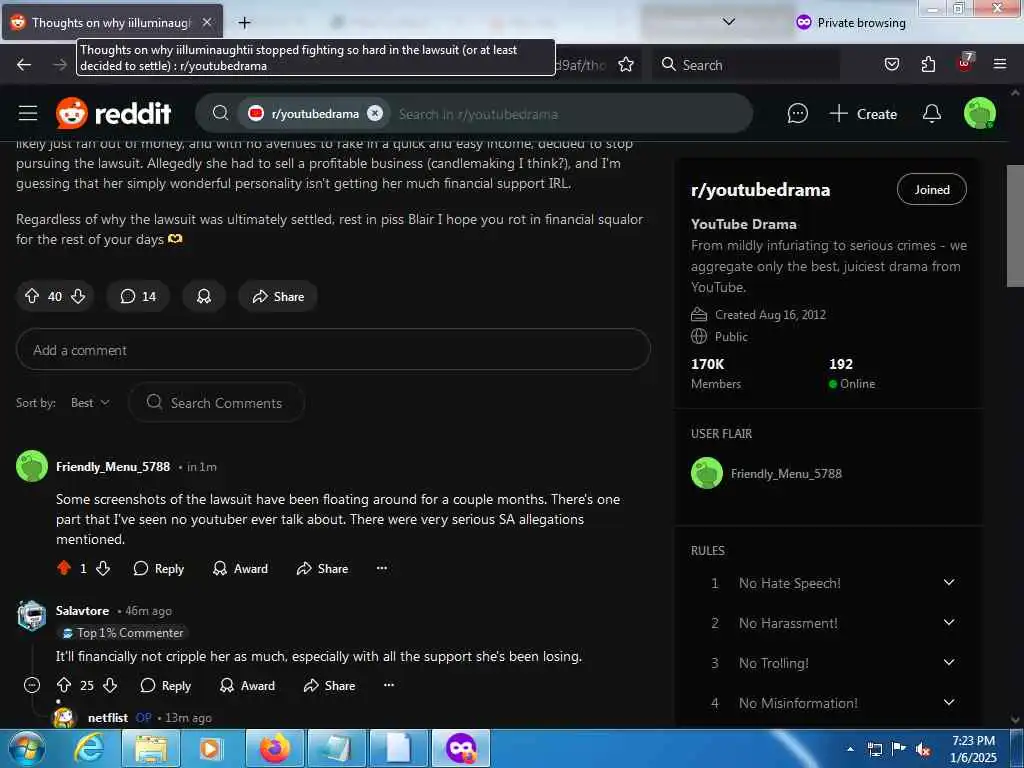1024x768 pixels.
Task: Open uBlock extension icon with badge
Action: [965, 63]
